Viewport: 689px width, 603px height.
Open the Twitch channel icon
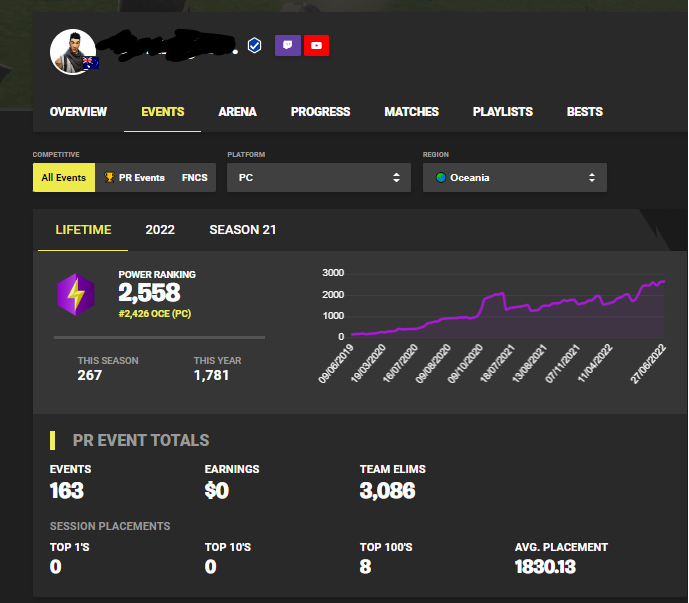click(x=288, y=45)
